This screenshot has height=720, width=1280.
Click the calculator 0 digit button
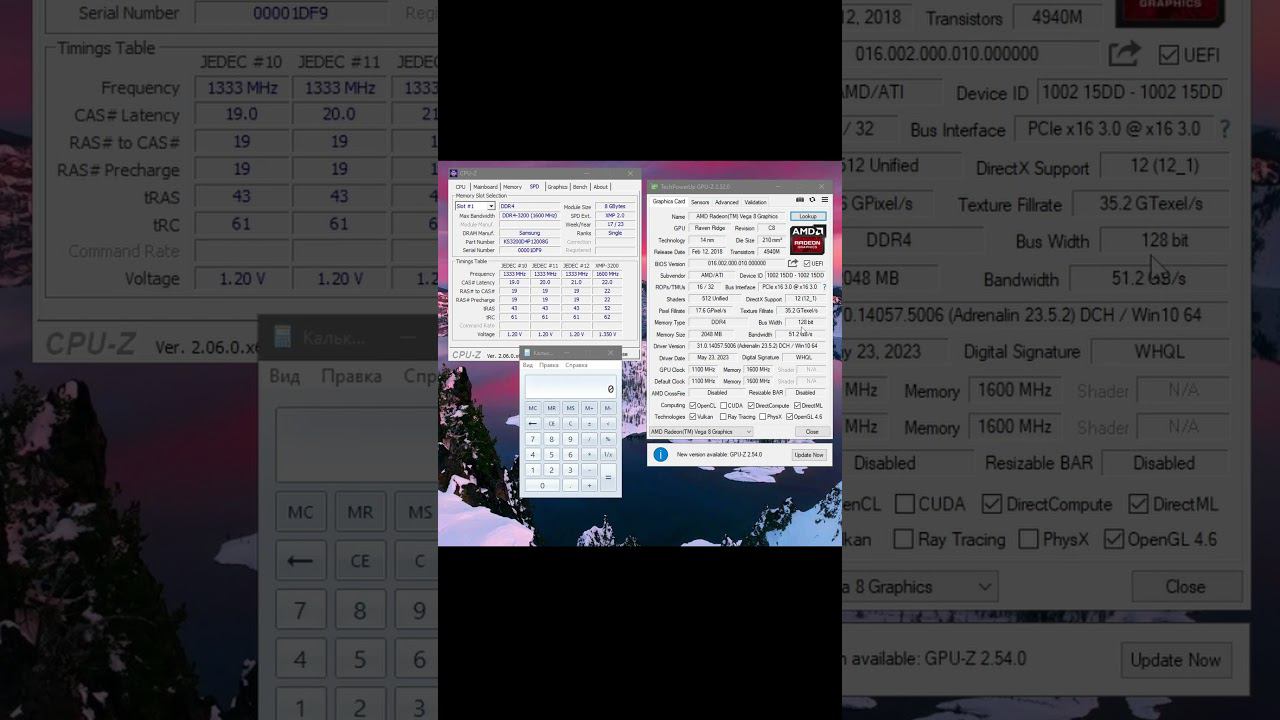(x=542, y=485)
